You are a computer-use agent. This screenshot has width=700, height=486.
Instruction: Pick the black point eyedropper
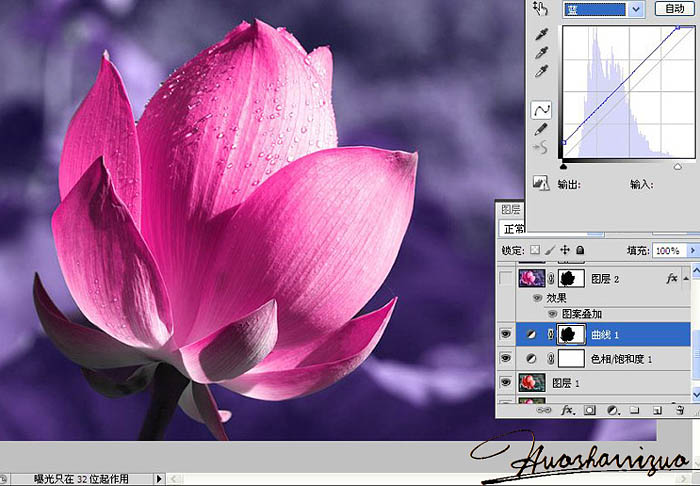[x=541, y=36]
